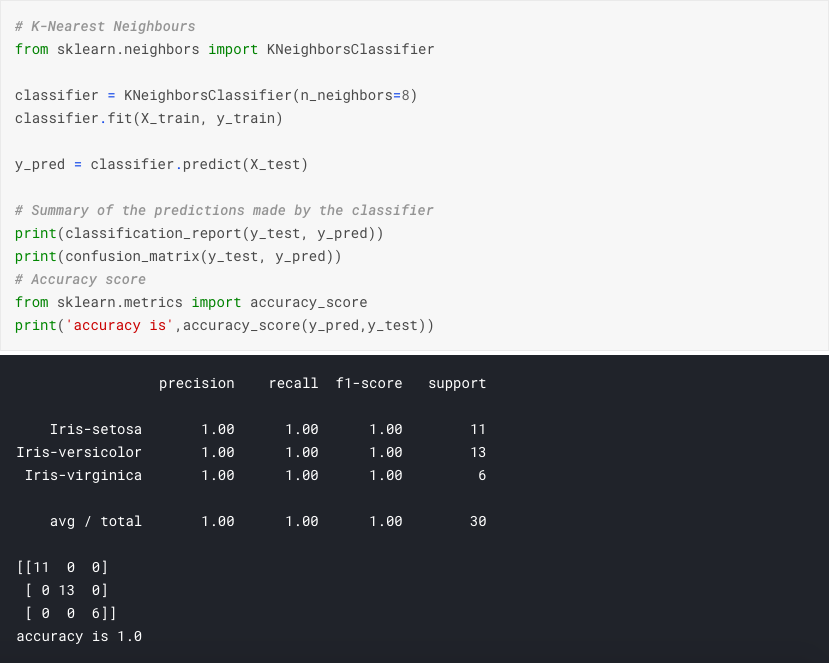Click the "avg / total" row label
Screen dimensions: 829x663
96,521
